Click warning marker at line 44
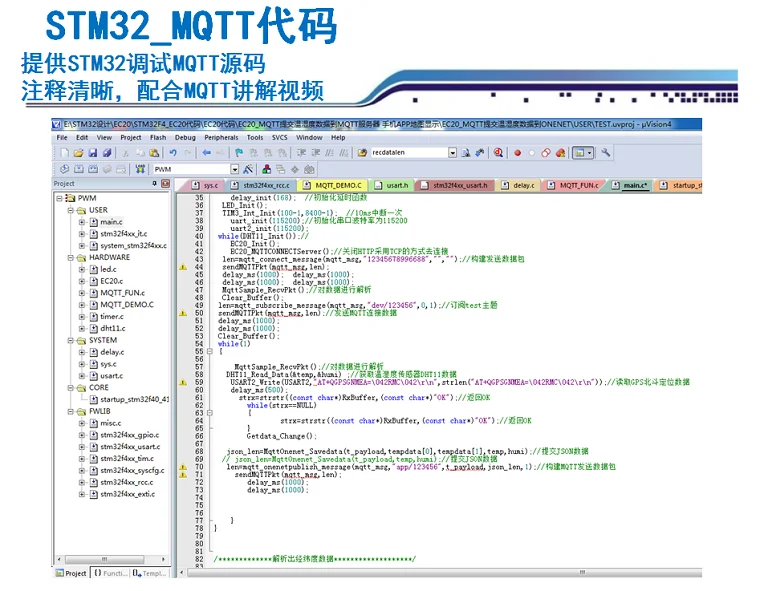 pos(183,267)
